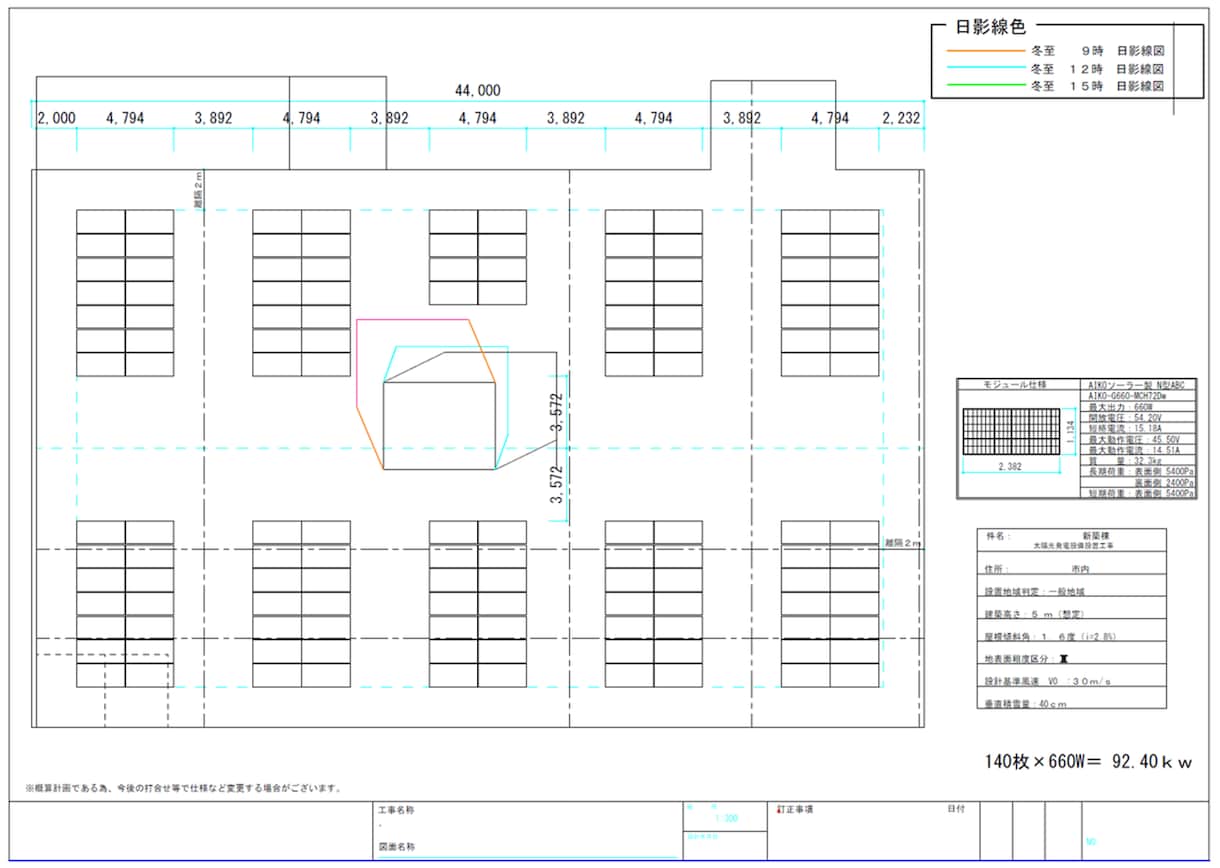Select the "冬至 15時 日影線図" legend entry
Viewport: 1220px width, 868px height.
(1099, 86)
